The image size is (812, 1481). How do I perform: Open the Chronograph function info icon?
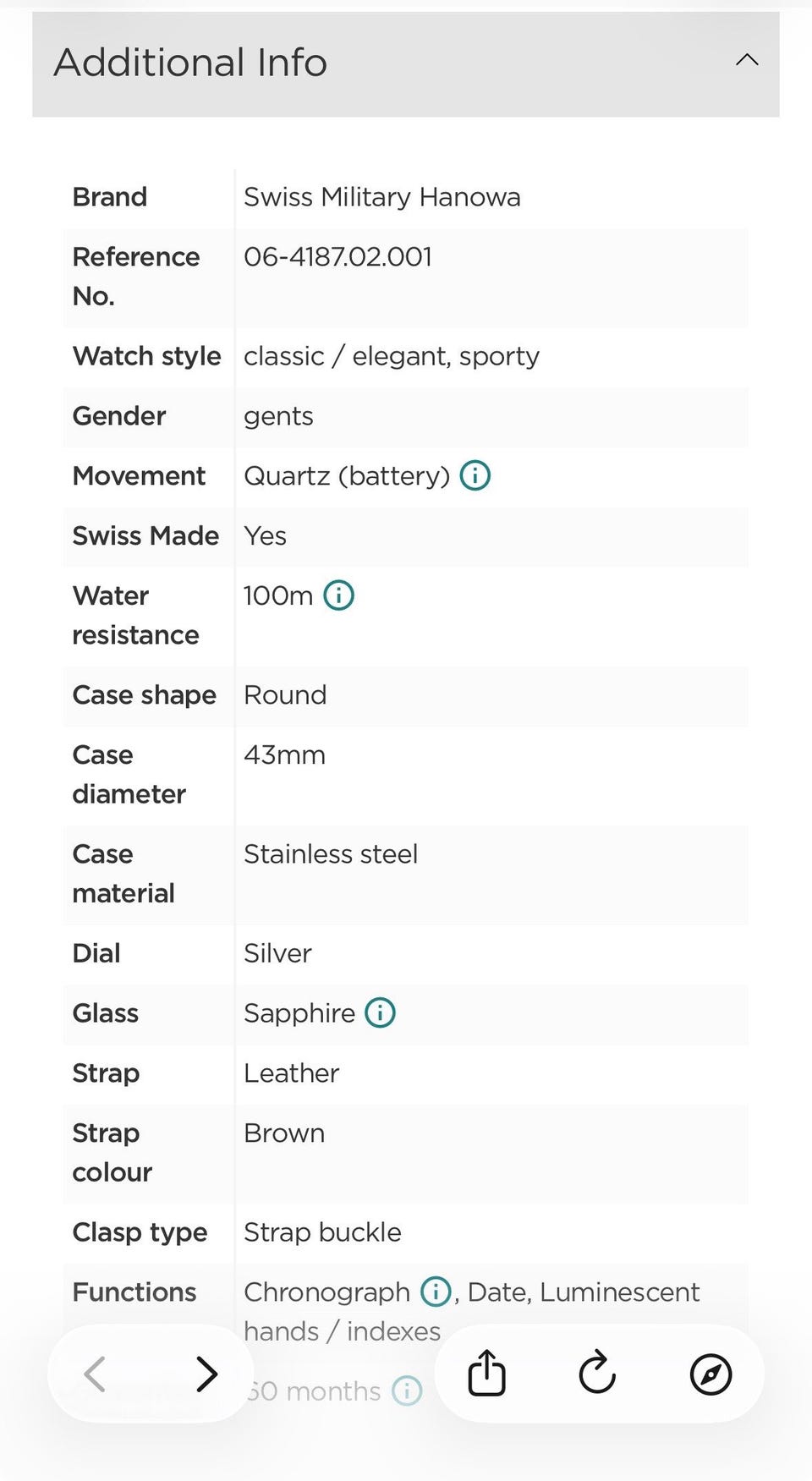[x=436, y=1292]
